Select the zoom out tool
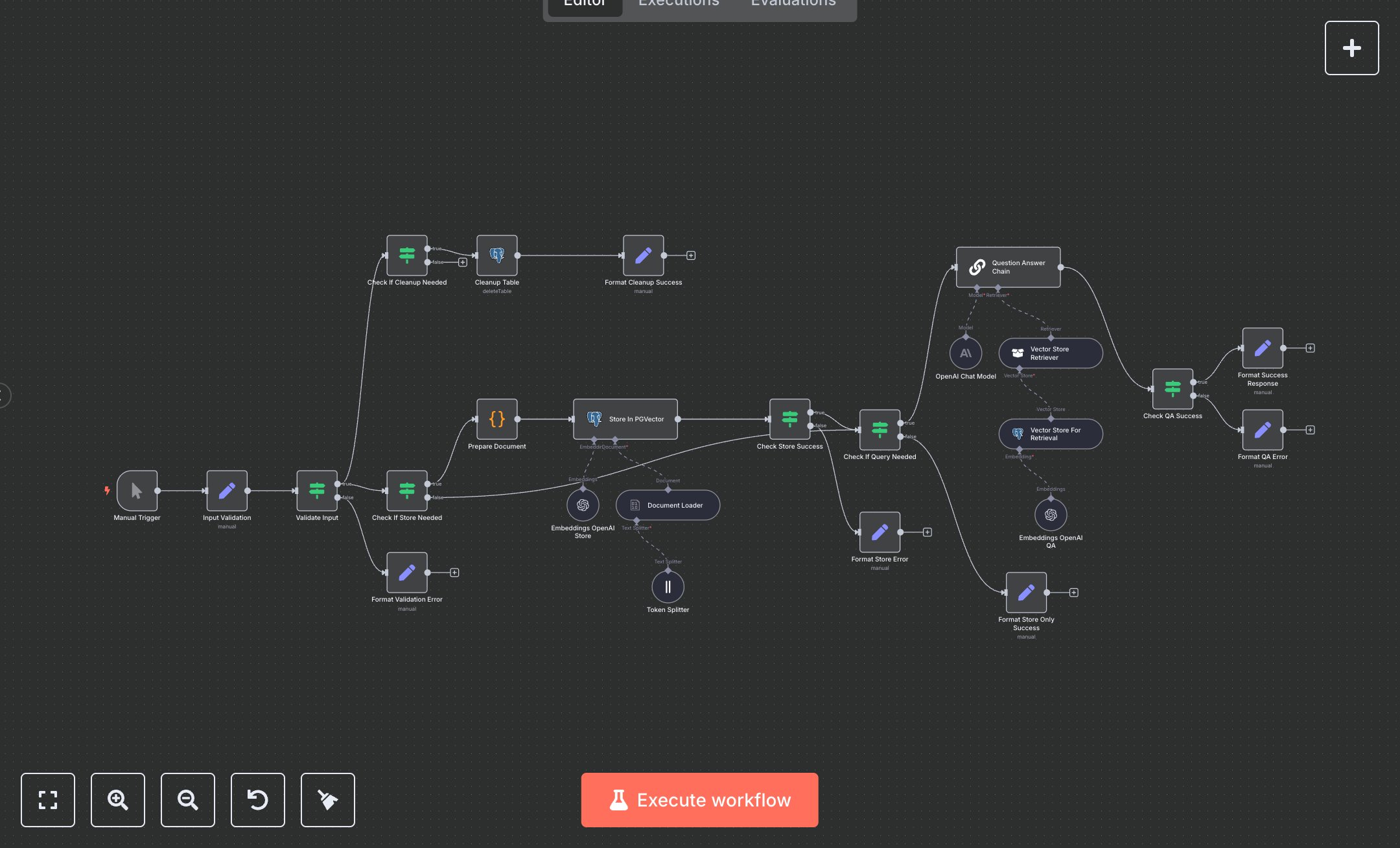This screenshot has height=848, width=1400. pyautogui.click(x=187, y=800)
